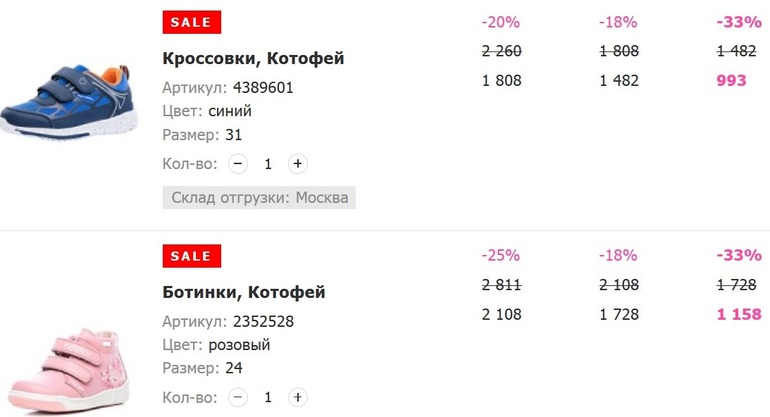Image resolution: width=770 pixels, height=417 pixels.
Task: Click the -25% discount for boots
Action: [x=500, y=257]
